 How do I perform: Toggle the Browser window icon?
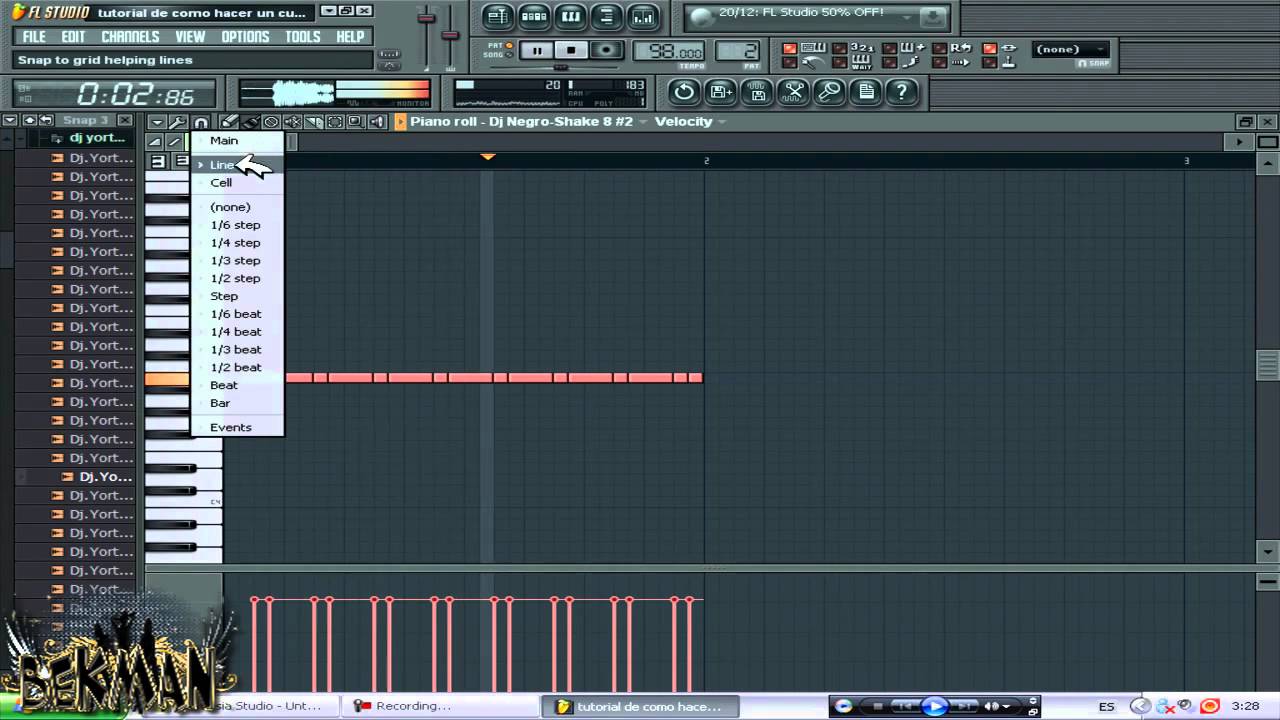click(606, 16)
